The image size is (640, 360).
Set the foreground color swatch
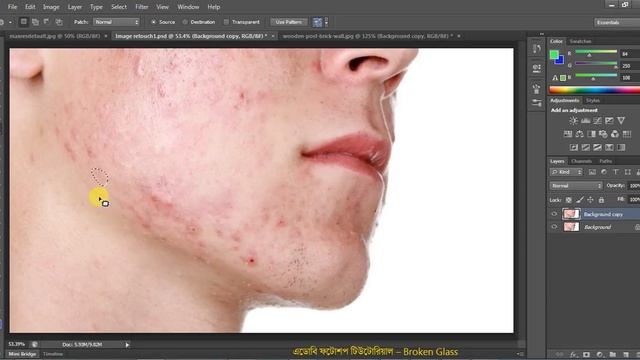[x=554, y=54]
